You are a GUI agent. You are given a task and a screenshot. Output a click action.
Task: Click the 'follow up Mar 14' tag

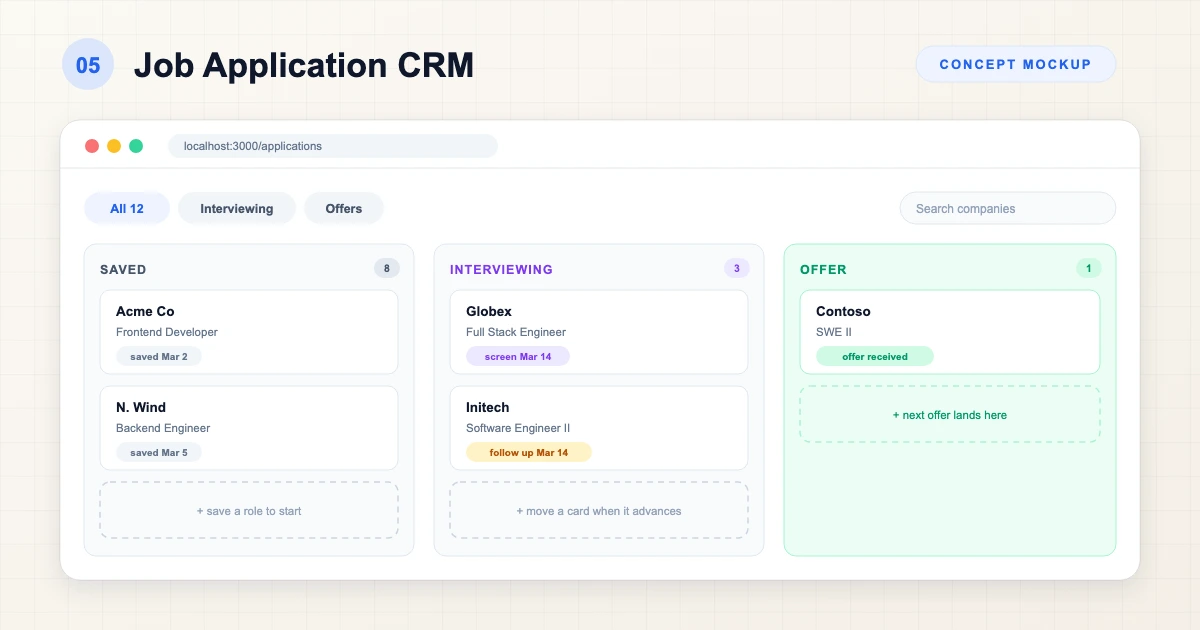point(529,452)
